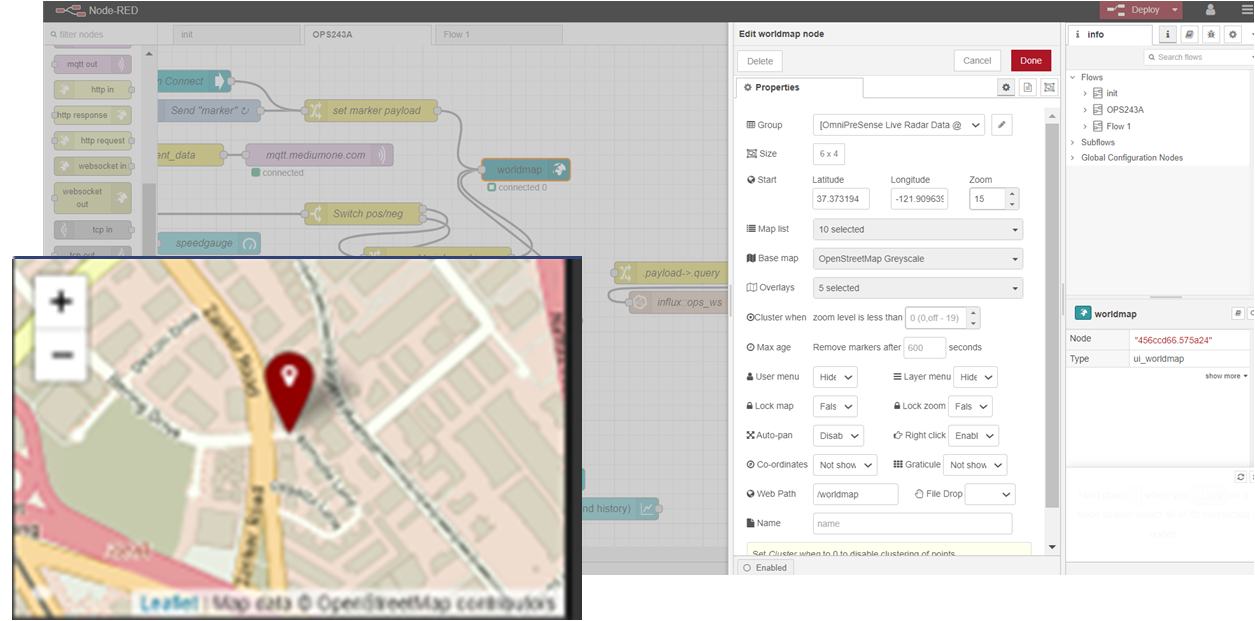Open the debug messages bug icon
This screenshot has height=621, width=1255.
click(x=1211, y=34)
